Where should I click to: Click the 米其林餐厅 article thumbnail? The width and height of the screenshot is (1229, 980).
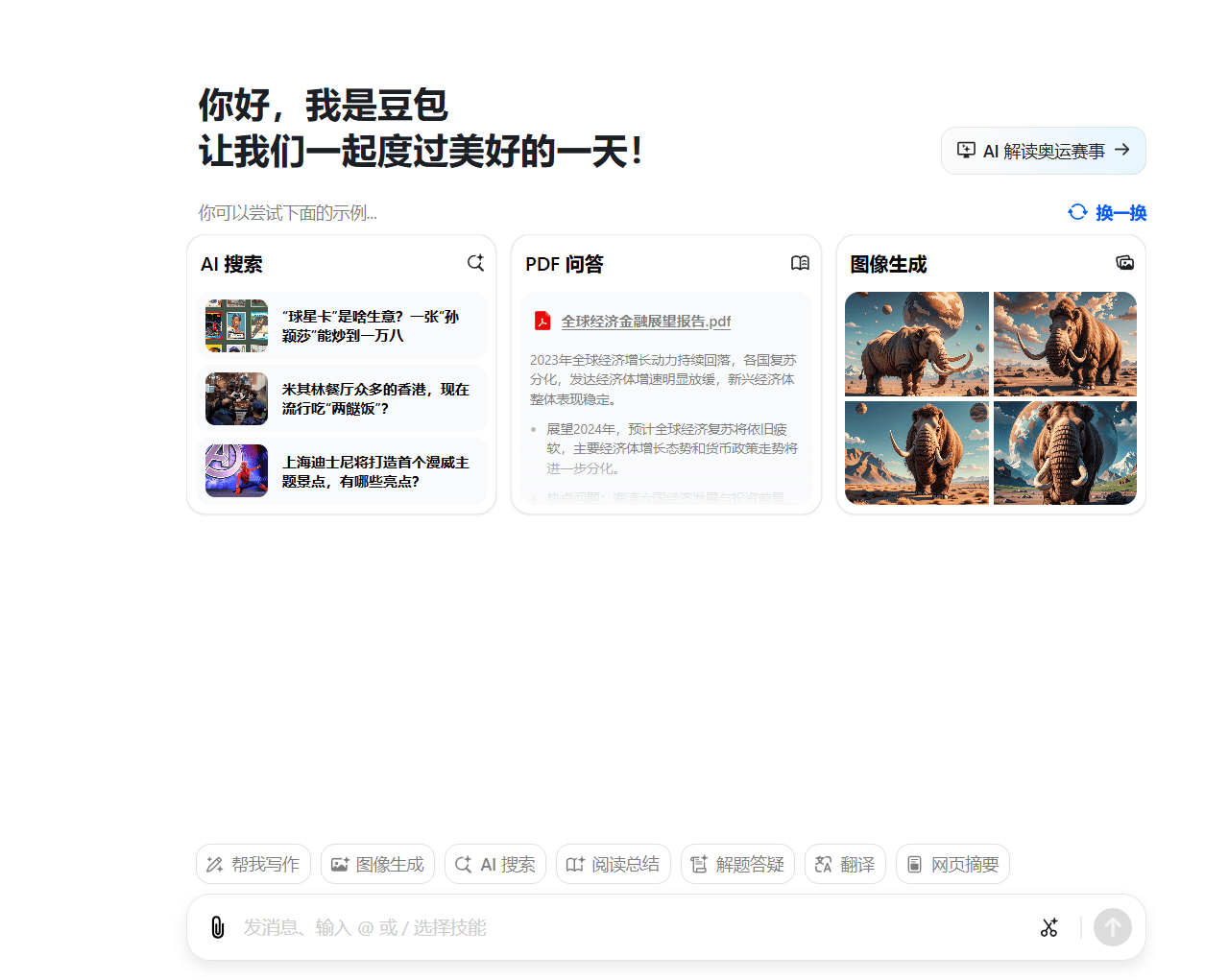(236, 398)
